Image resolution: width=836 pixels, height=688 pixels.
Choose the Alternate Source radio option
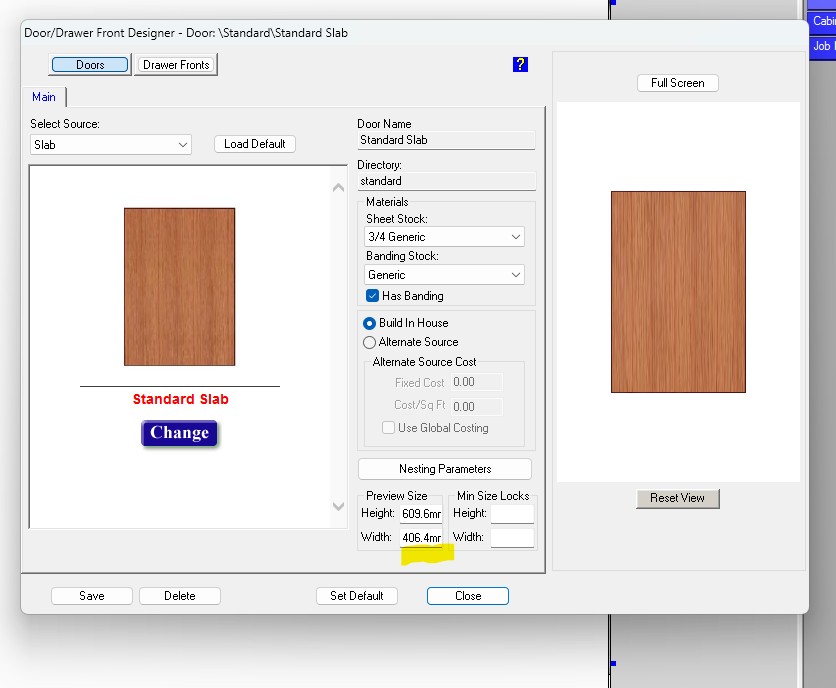point(370,342)
